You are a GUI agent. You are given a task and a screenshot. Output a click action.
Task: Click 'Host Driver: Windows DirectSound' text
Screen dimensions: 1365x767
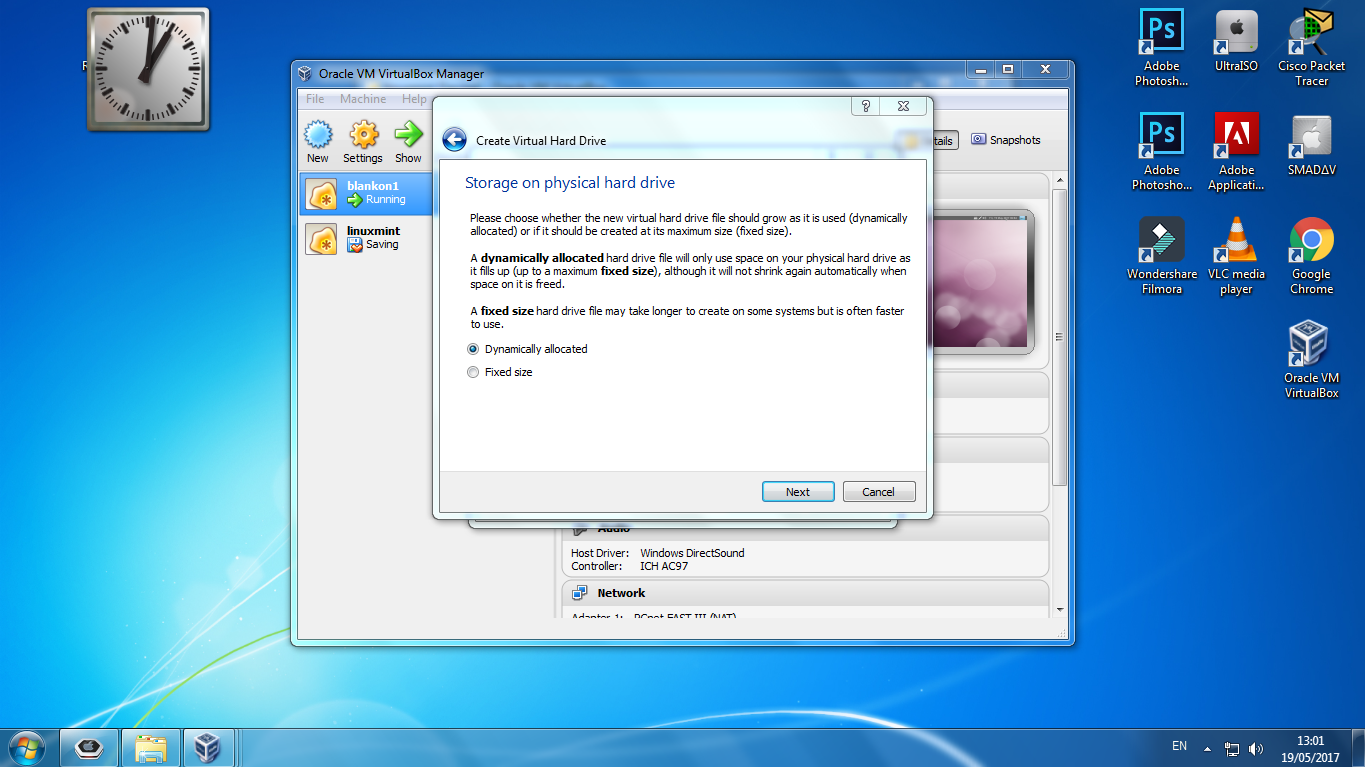(657, 553)
